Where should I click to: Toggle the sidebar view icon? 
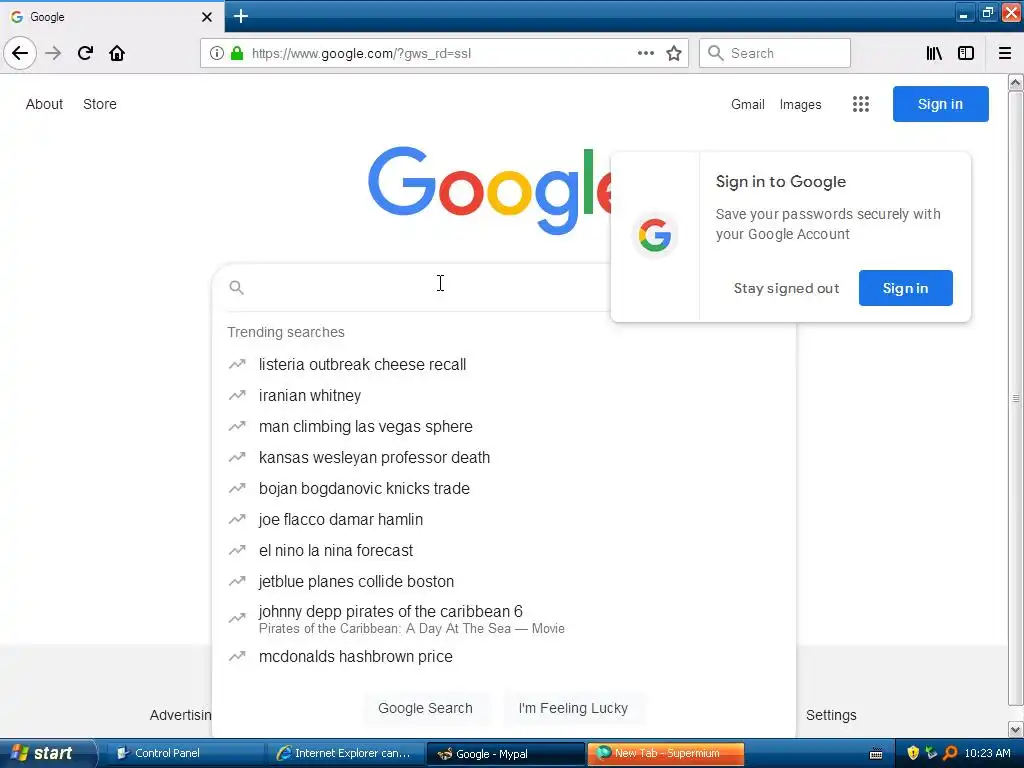966,53
